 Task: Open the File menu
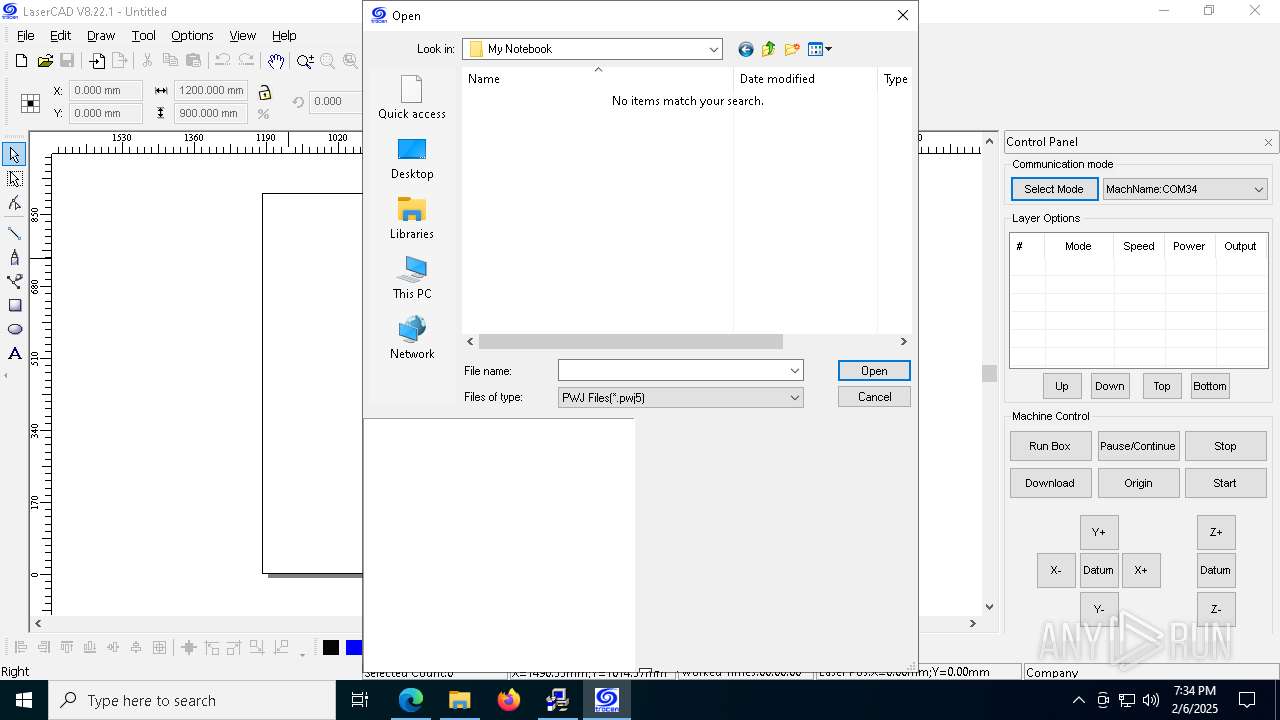tap(25, 35)
